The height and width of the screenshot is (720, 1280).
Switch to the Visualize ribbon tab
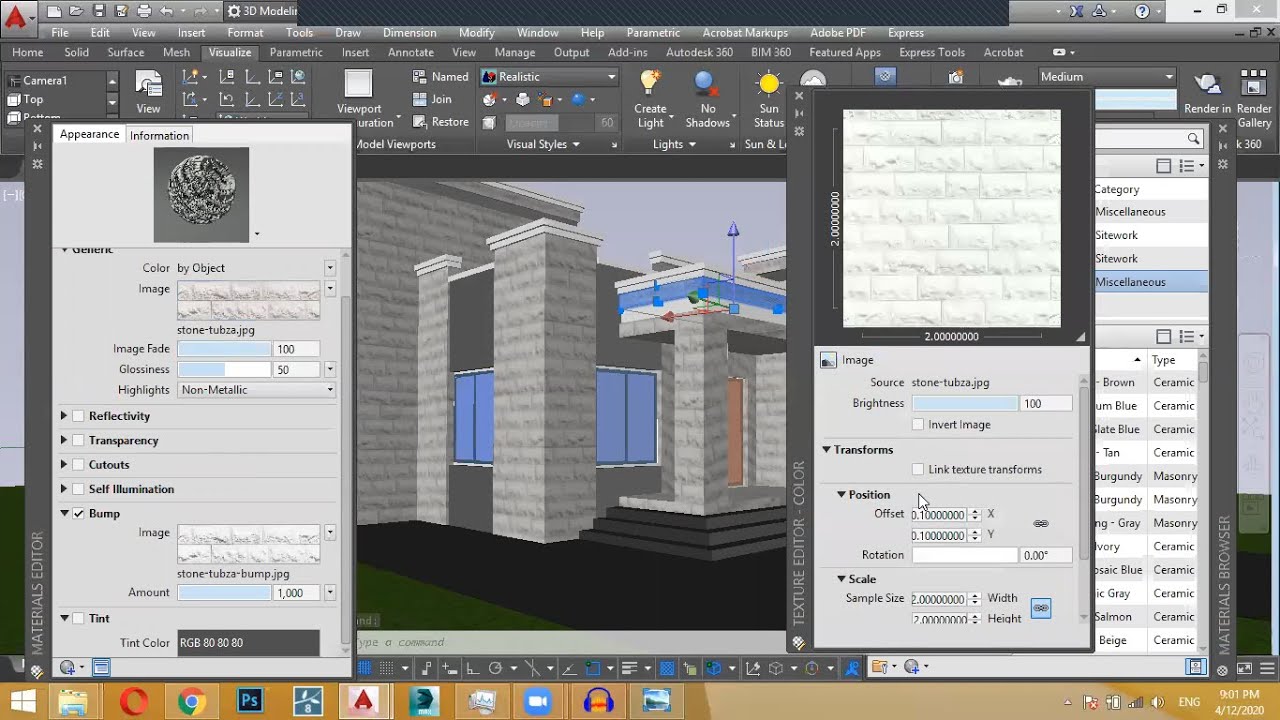click(230, 52)
